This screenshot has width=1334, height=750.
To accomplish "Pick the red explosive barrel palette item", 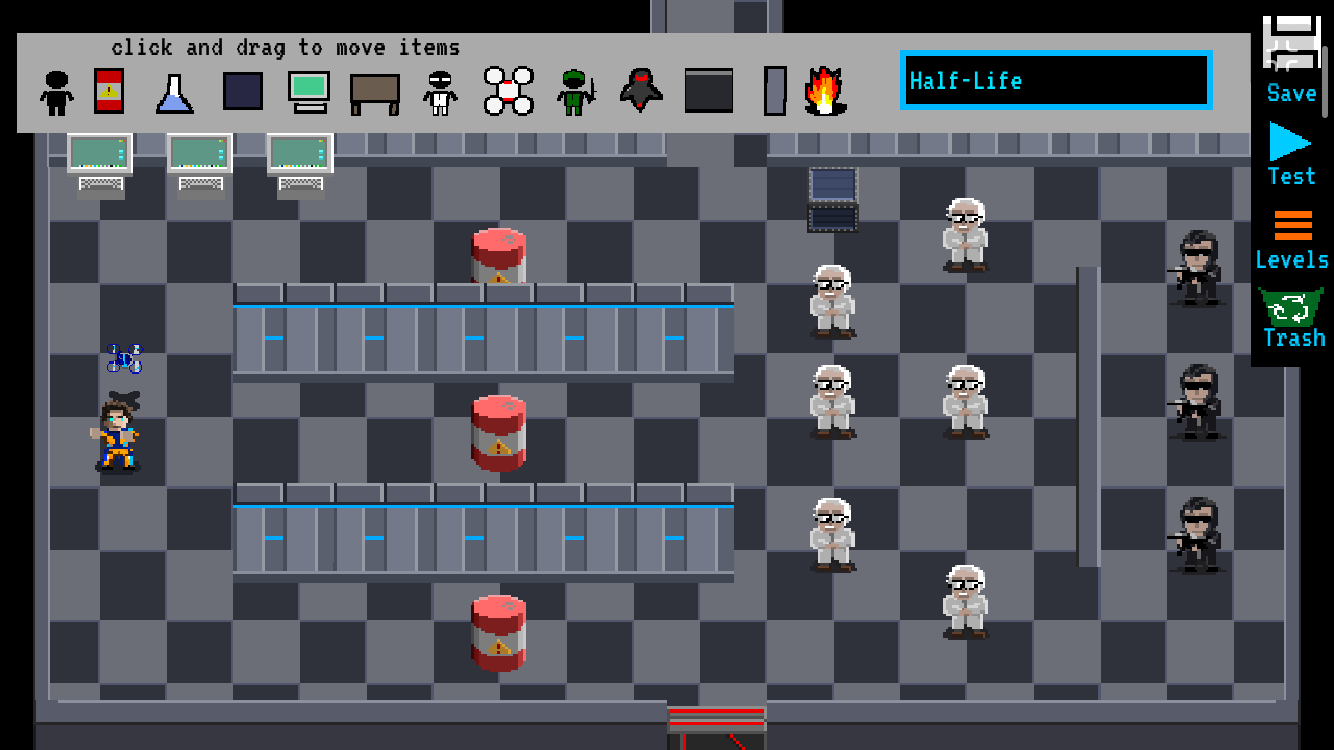I will click(109, 91).
